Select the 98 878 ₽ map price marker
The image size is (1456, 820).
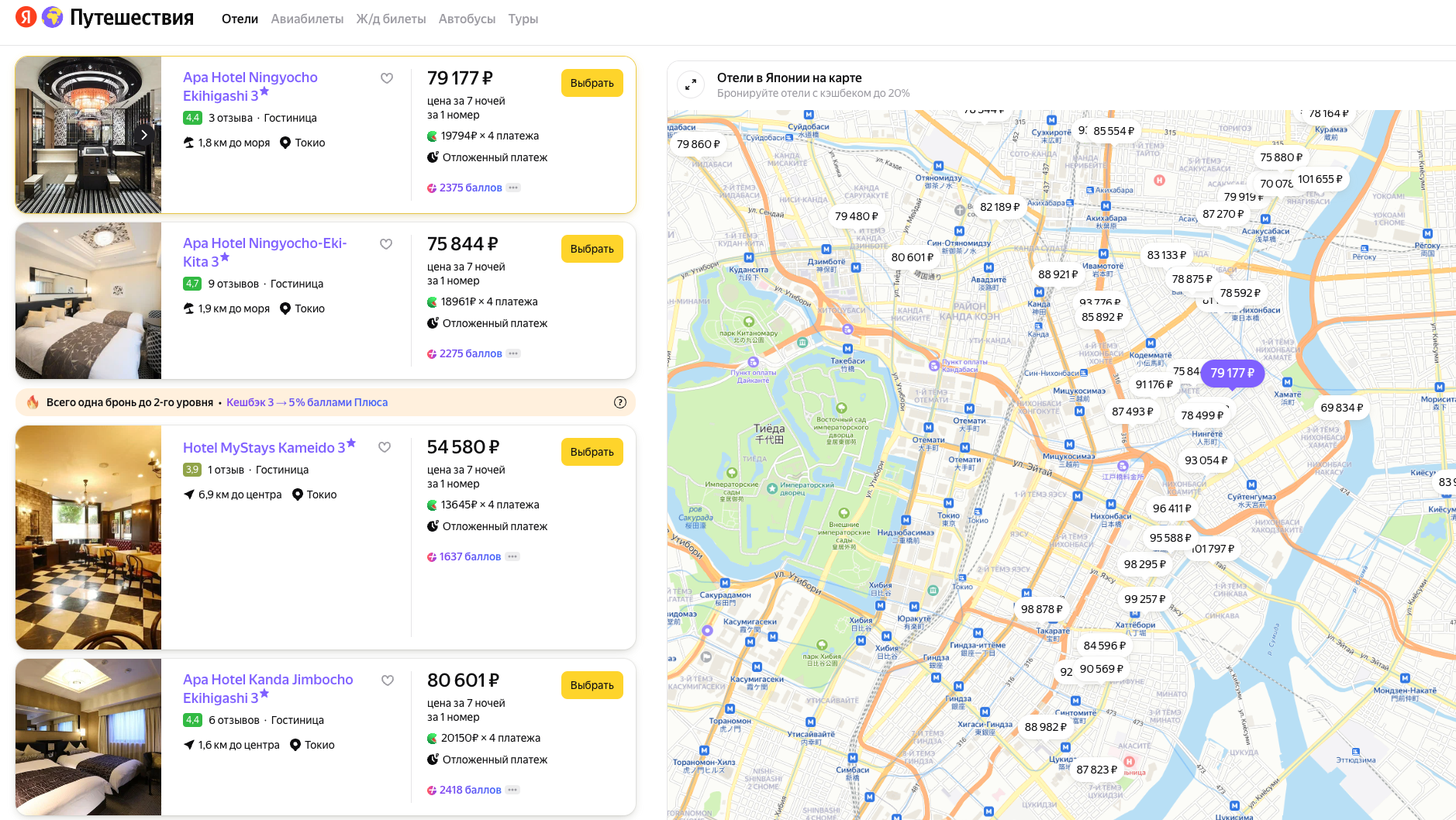coord(1041,609)
